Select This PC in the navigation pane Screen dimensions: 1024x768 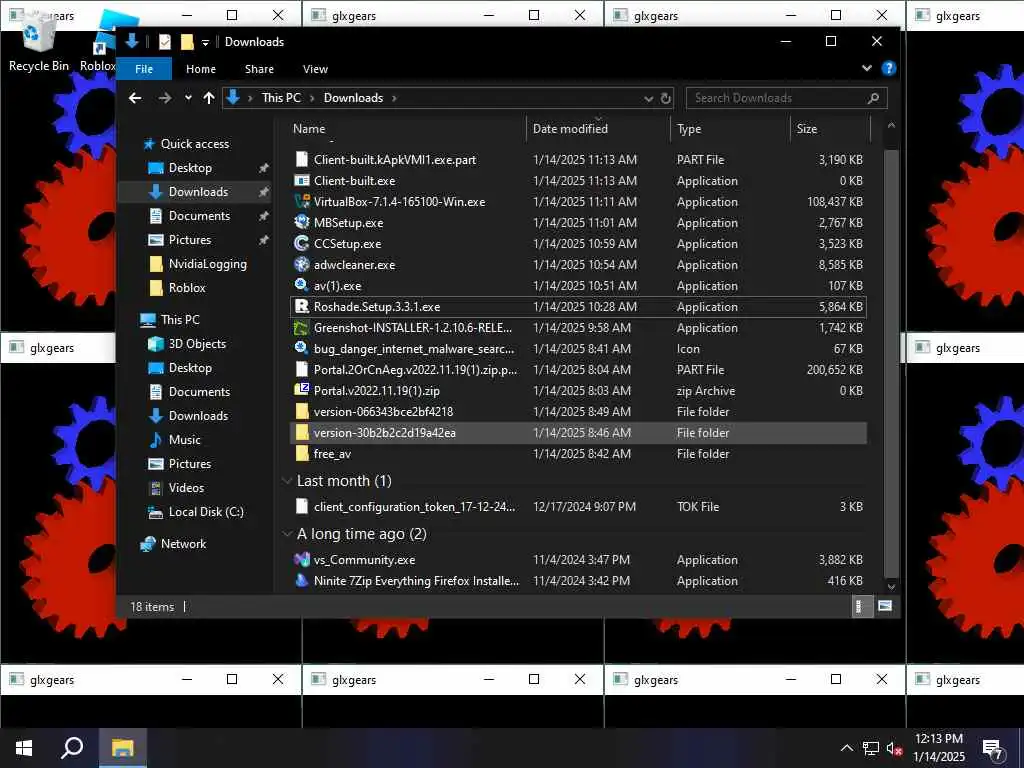[x=180, y=320]
